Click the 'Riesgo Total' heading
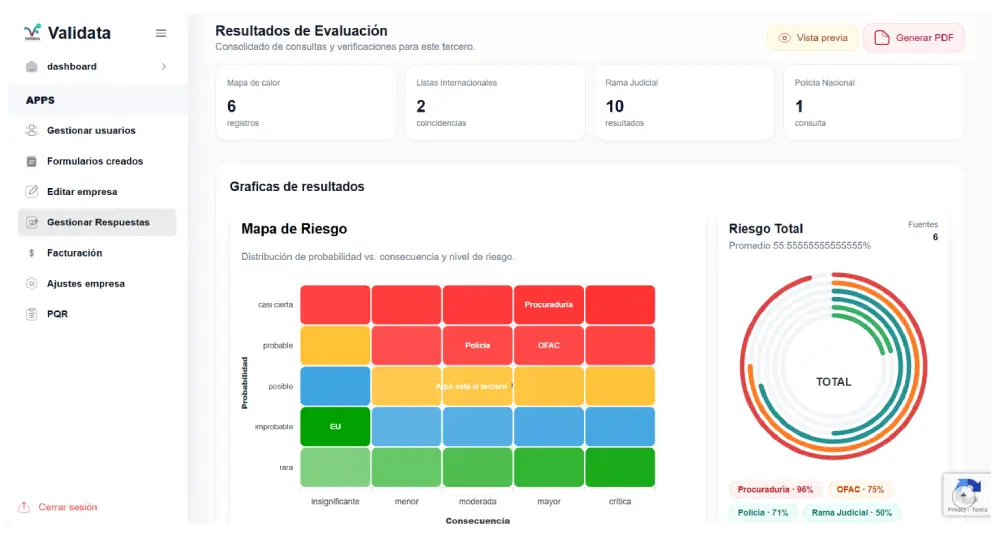Image resolution: width=1000 pixels, height=559 pixels. [765, 229]
